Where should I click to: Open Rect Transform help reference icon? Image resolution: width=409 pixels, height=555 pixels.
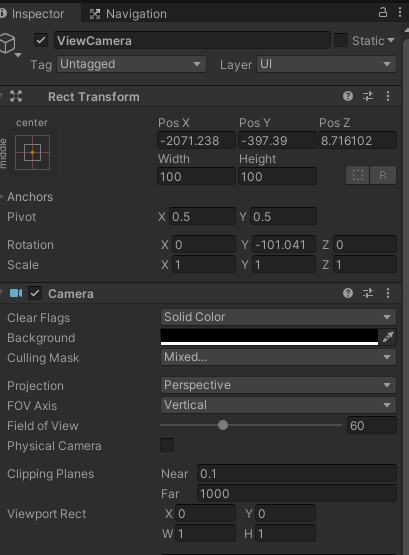pyautogui.click(x=348, y=96)
